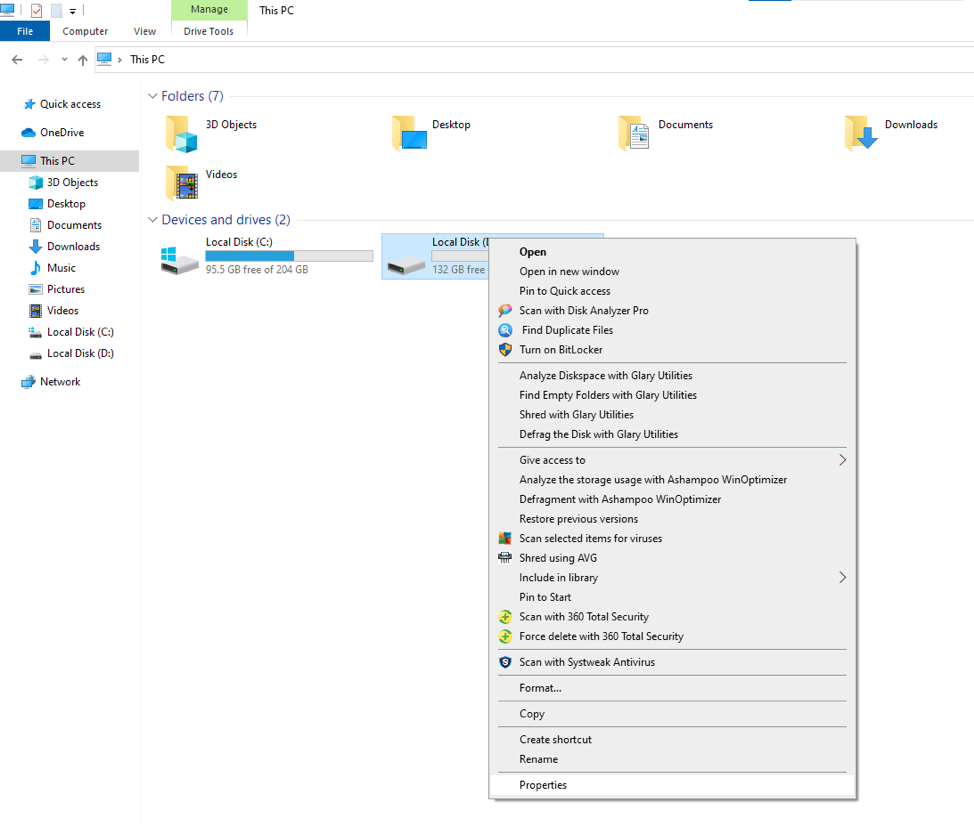
Task: Select This PC in the navigation pane
Action: click(70, 161)
